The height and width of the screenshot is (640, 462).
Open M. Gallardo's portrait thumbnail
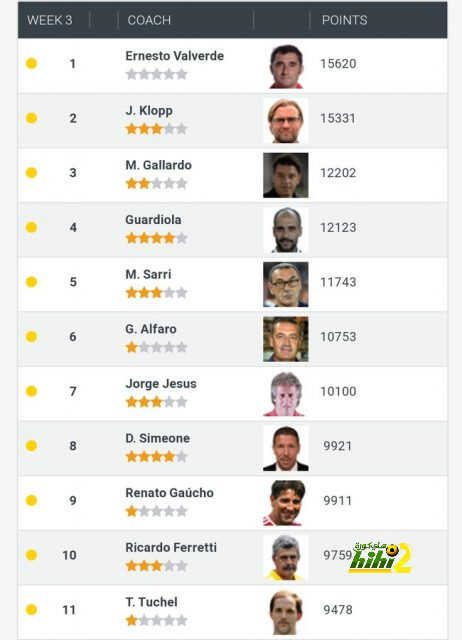[x=286, y=176]
